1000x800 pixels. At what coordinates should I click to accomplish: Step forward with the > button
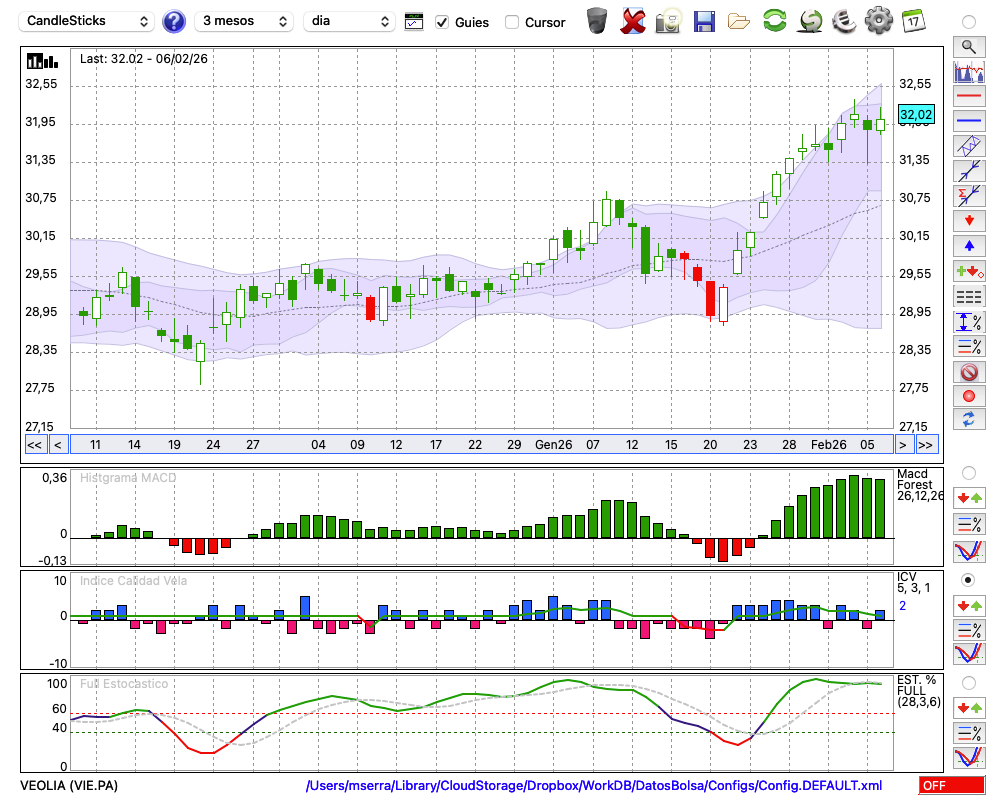tap(902, 445)
